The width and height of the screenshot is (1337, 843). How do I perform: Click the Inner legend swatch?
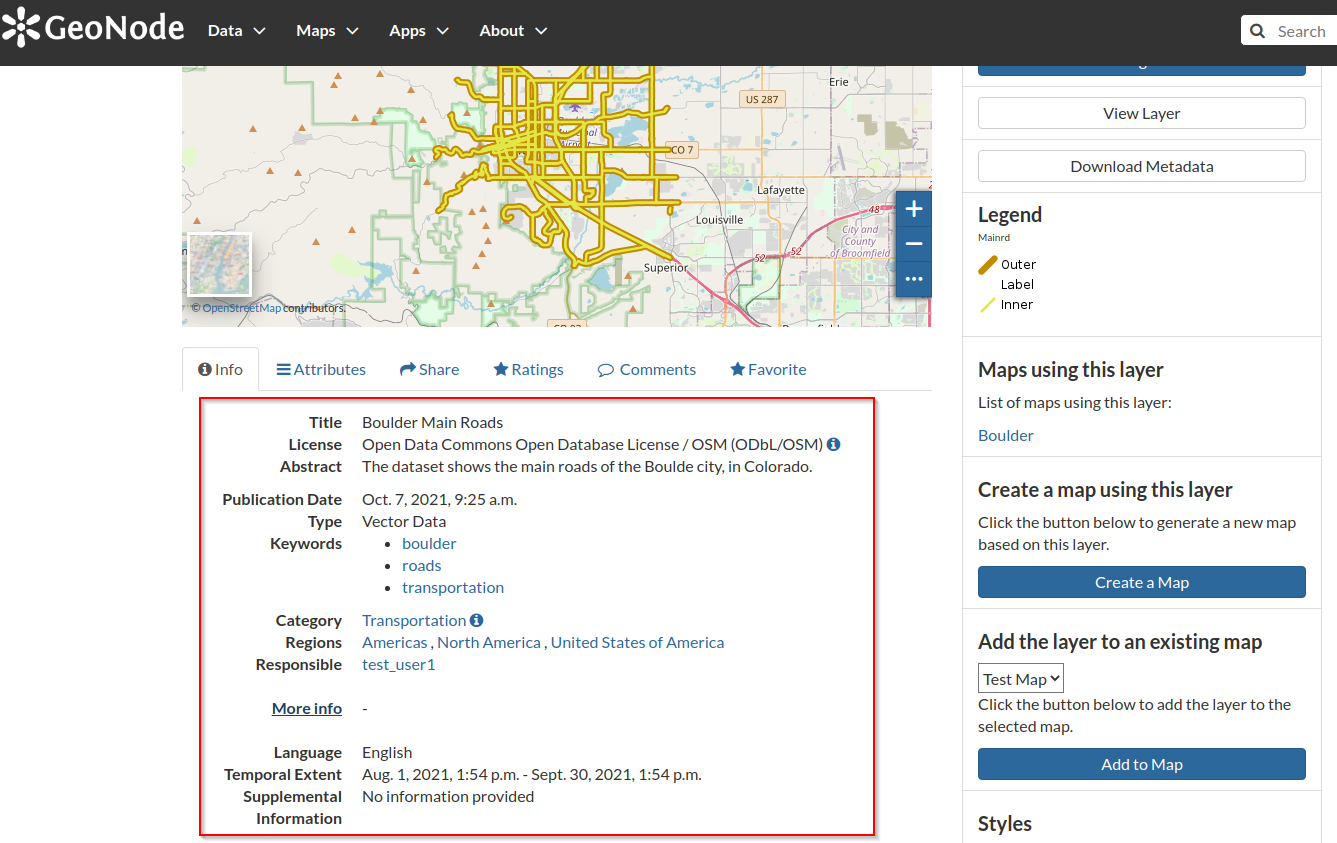point(988,305)
